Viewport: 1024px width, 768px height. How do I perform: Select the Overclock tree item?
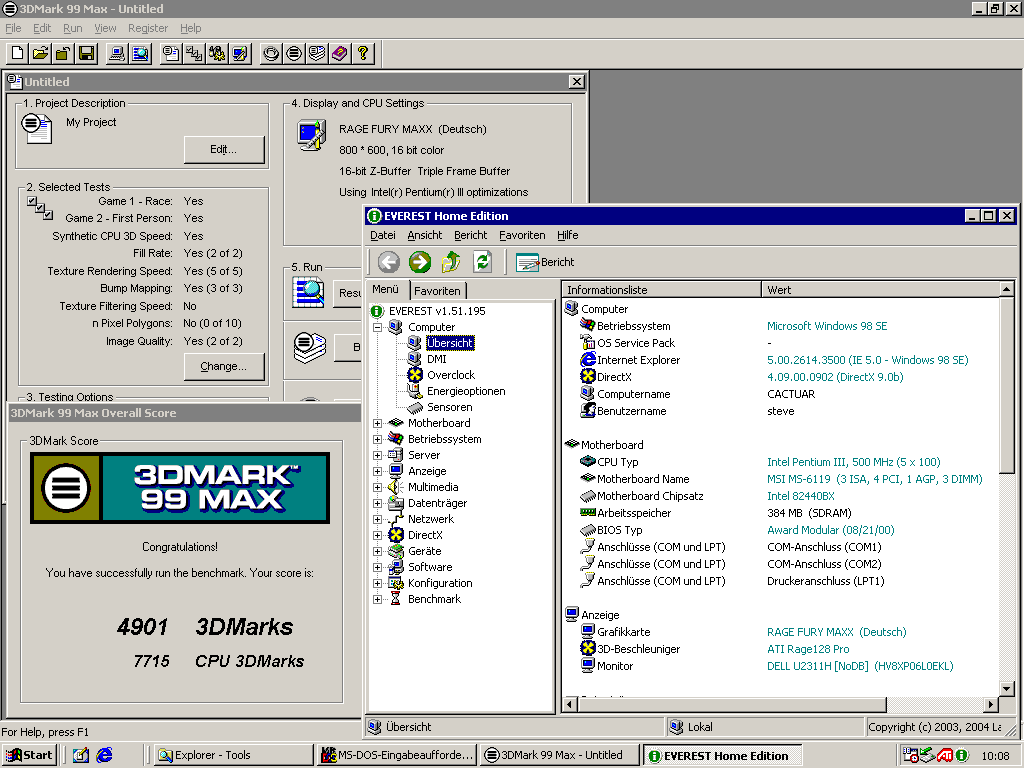(451, 375)
